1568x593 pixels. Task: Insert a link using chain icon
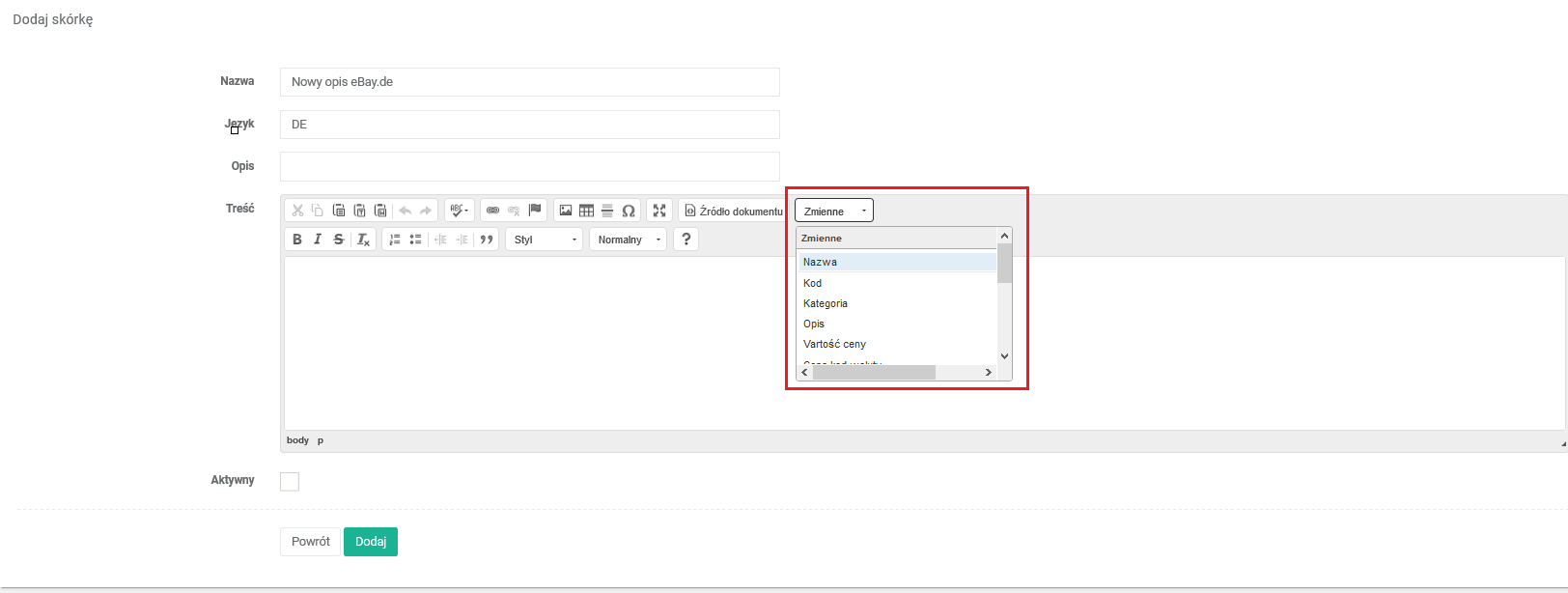[x=492, y=211]
